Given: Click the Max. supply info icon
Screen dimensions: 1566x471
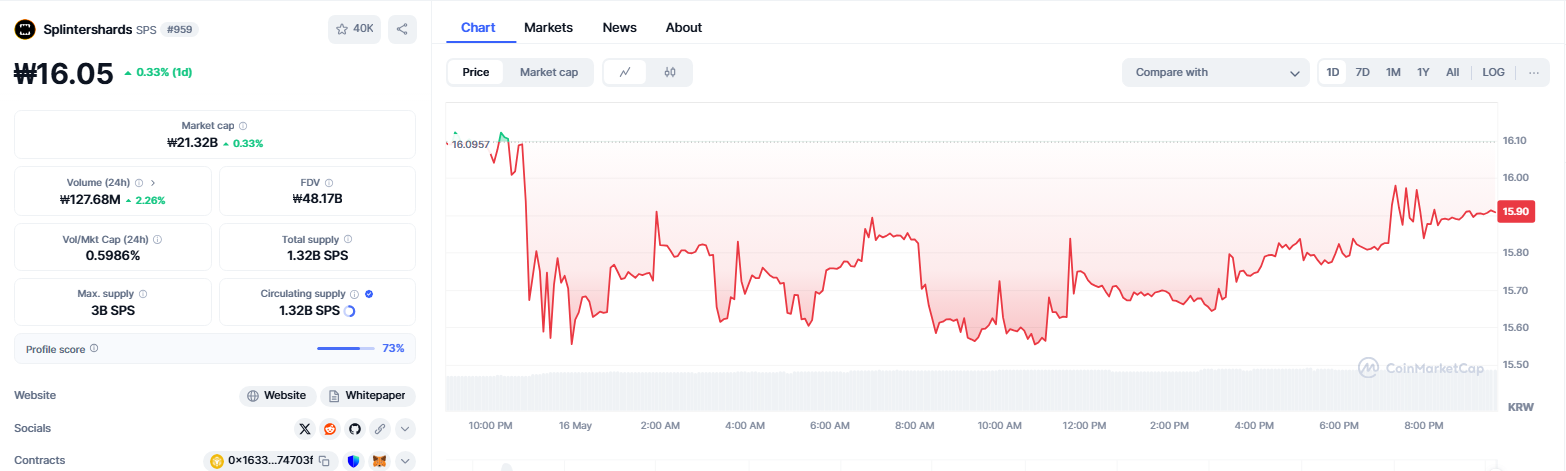Looking at the screenshot, I should (x=143, y=294).
